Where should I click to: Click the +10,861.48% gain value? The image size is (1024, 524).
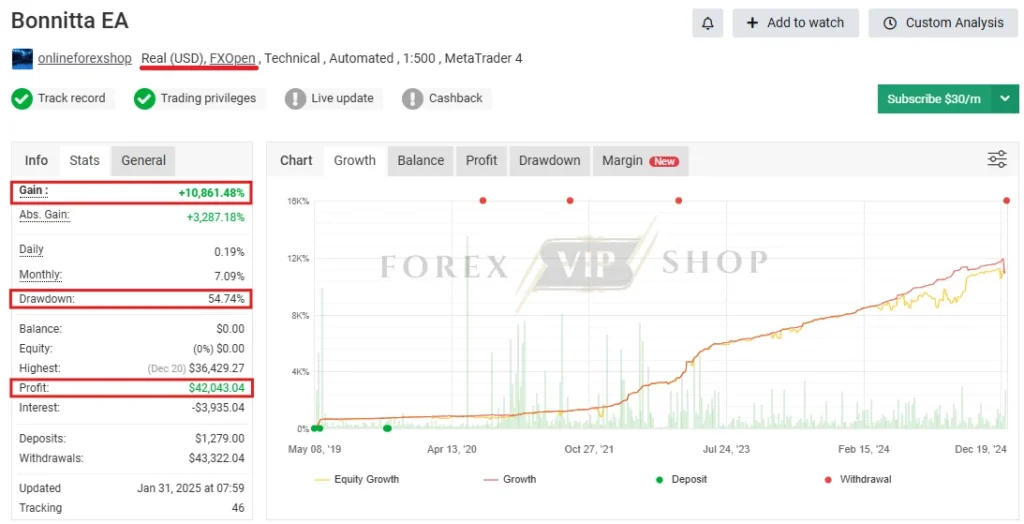[212, 193]
